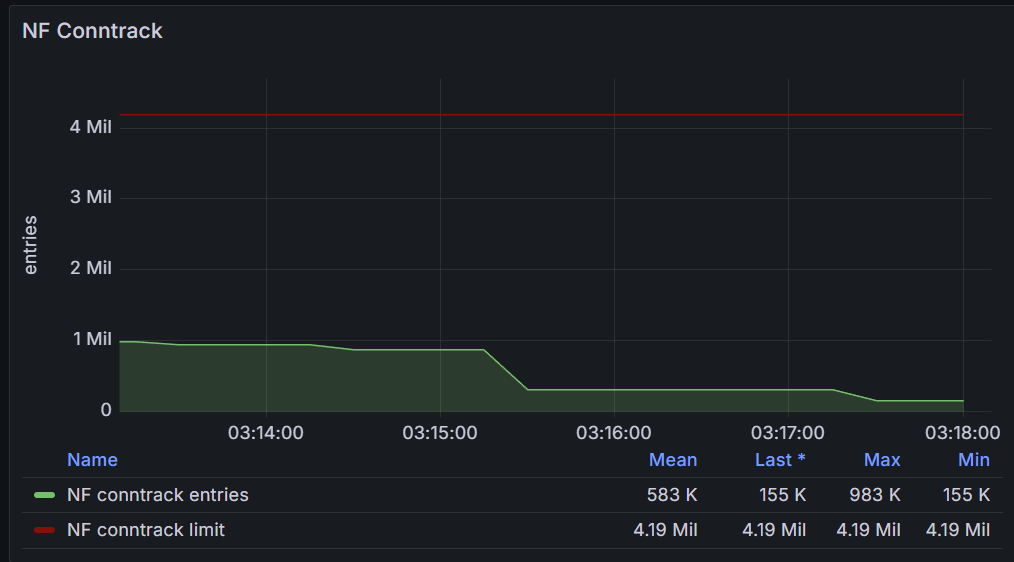1014x562 pixels.
Task: Sort legend by the Min column
Action: (973, 460)
